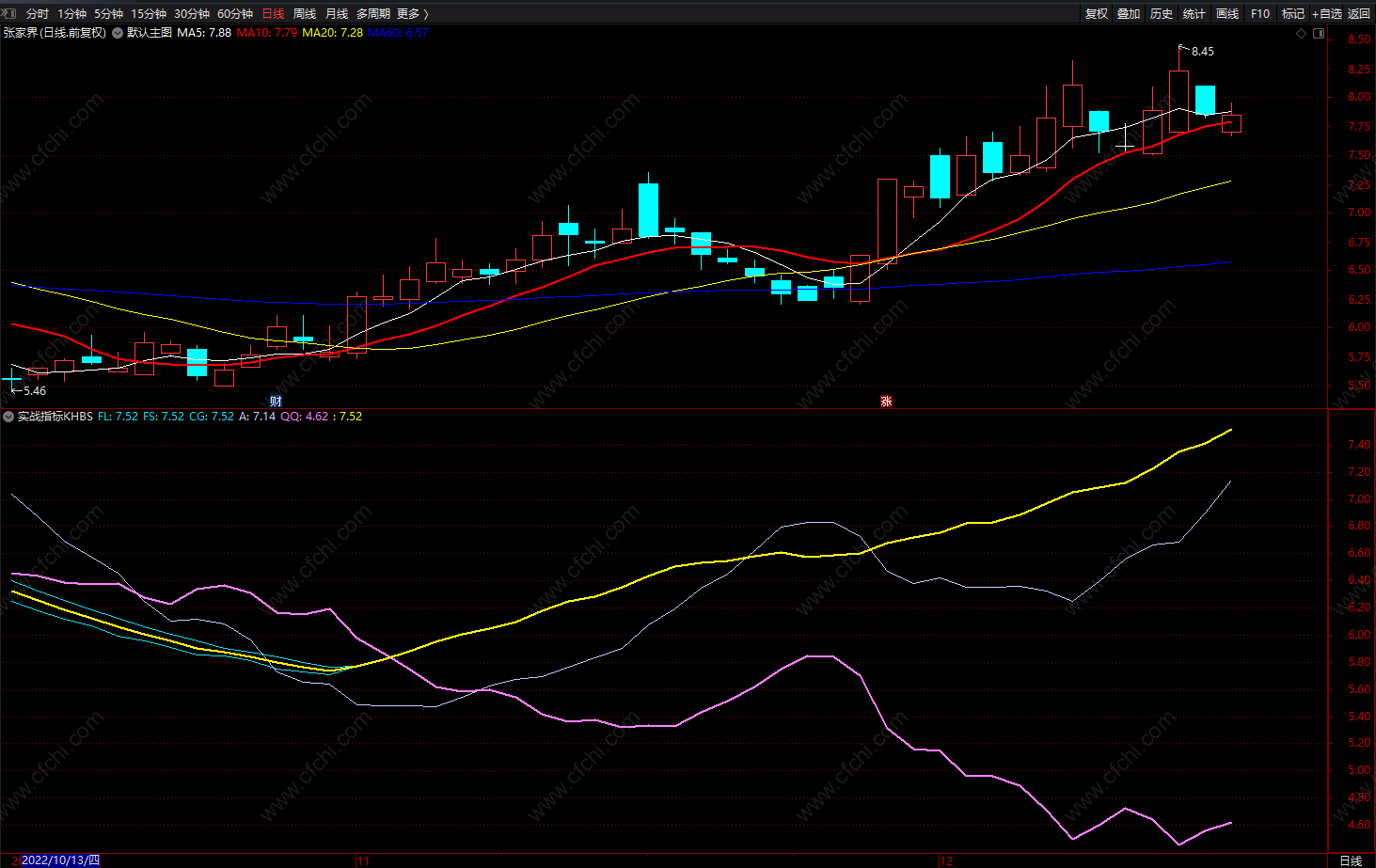Screen dimensions: 1376x868
Task: Click the 5.46 low price label
Action: [35, 391]
